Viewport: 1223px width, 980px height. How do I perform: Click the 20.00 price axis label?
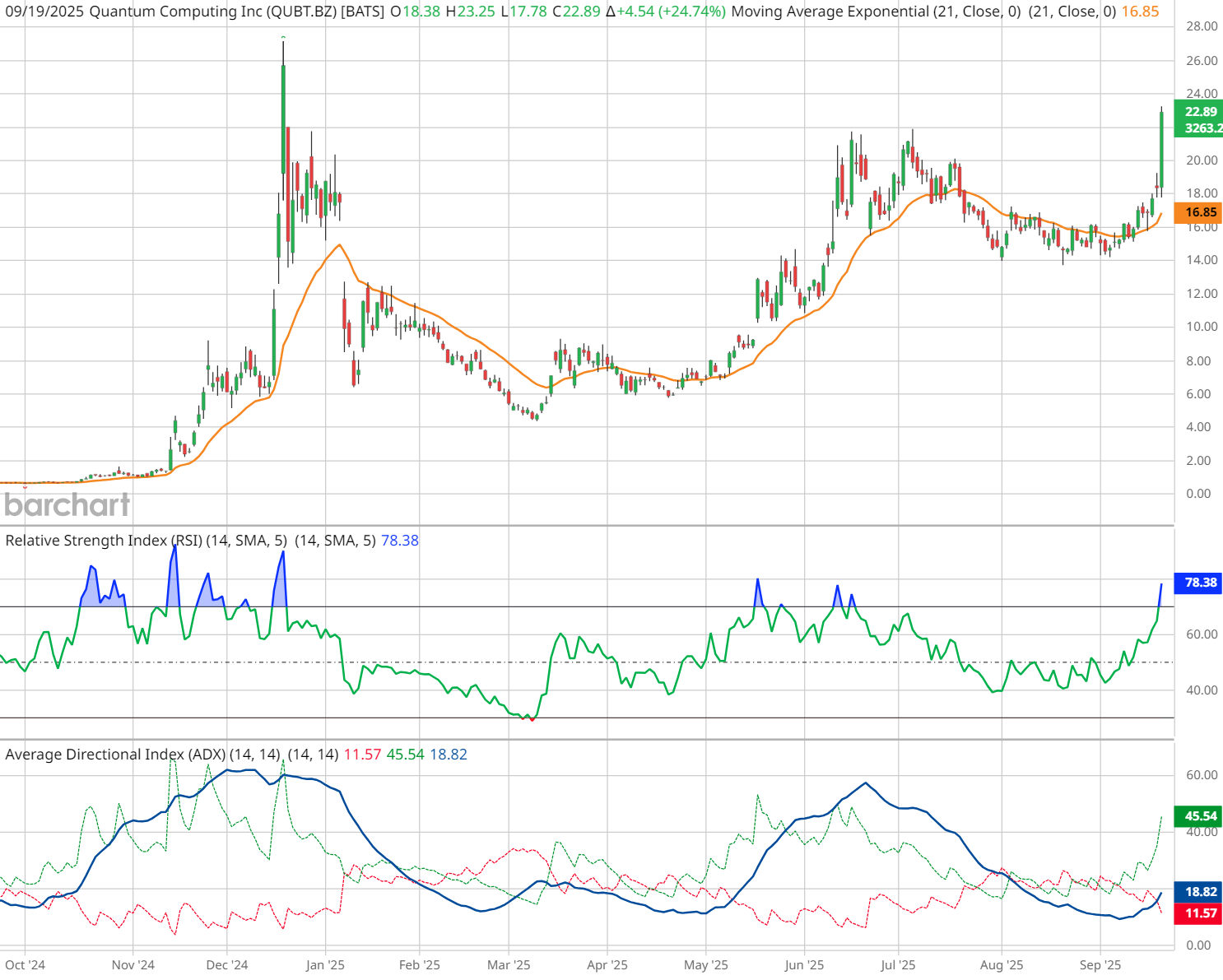coord(1202,160)
